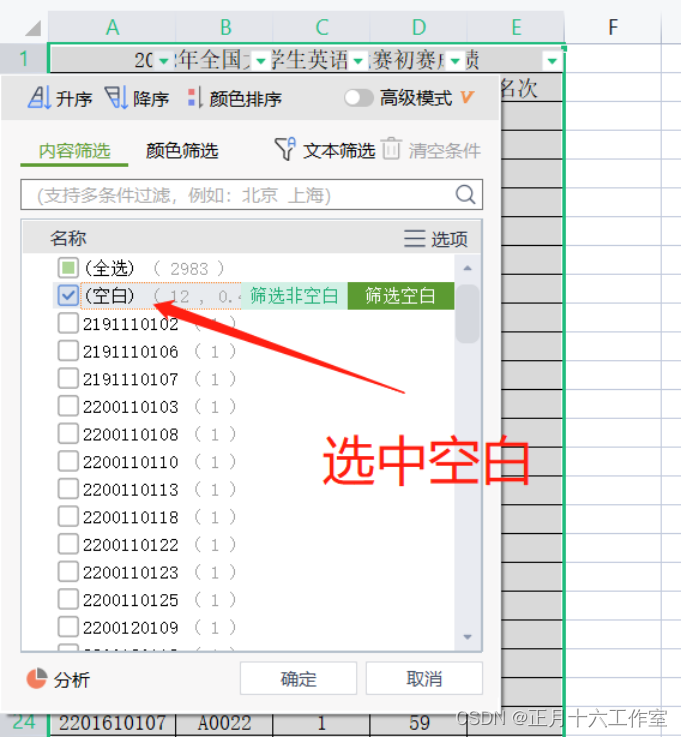
Task: Open column A filter dropdown arrow
Action: click(163, 61)
